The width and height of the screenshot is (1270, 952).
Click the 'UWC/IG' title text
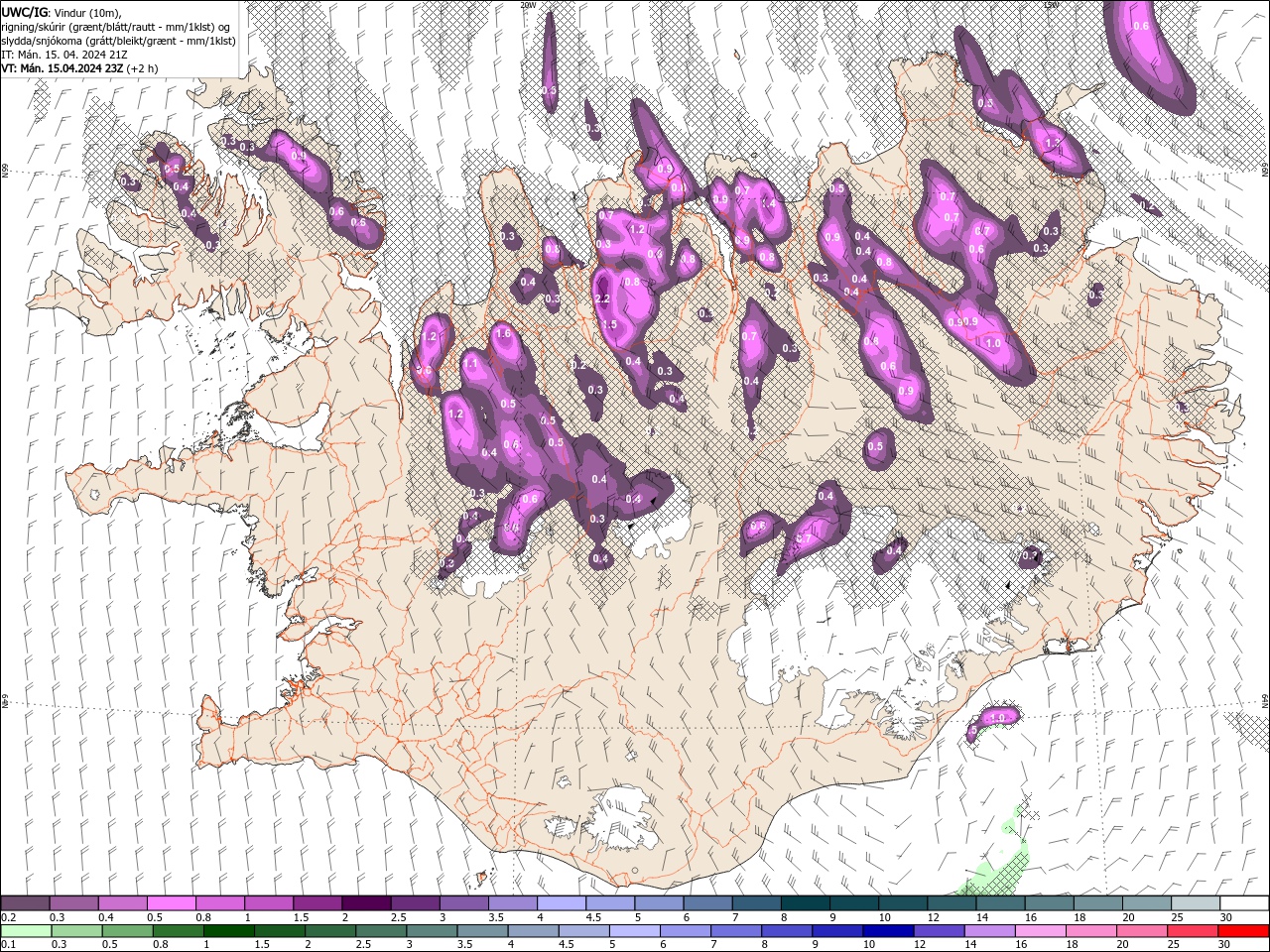[23, 11]
